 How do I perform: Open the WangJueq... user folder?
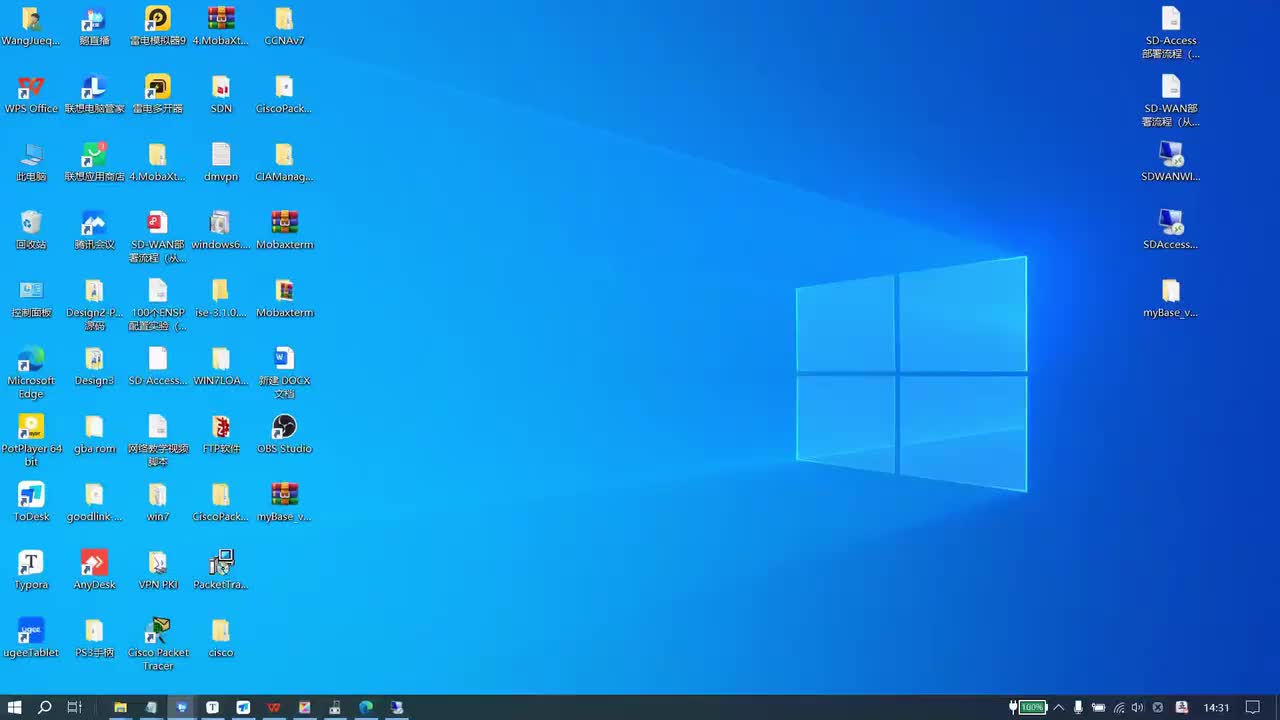coord(31,26)
